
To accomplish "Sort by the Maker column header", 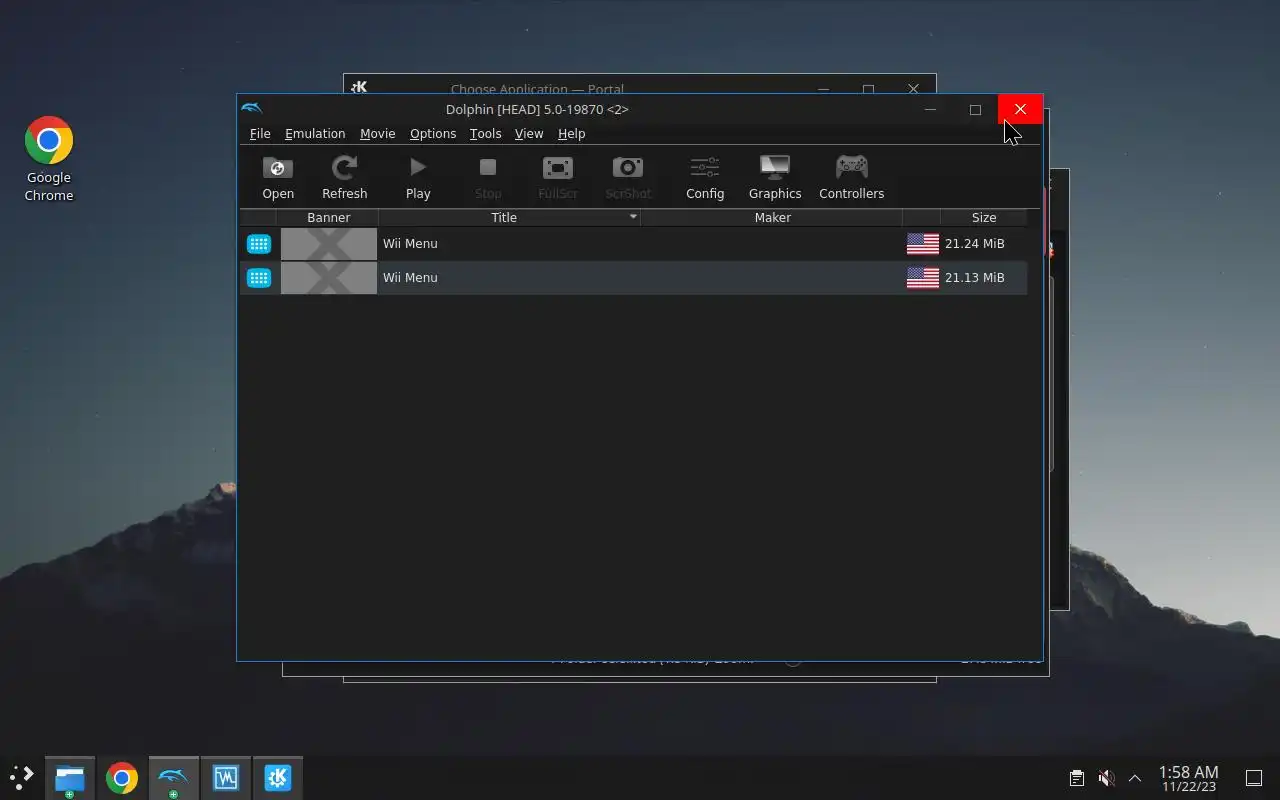I will pyautogui.click(x=772, y=217).
